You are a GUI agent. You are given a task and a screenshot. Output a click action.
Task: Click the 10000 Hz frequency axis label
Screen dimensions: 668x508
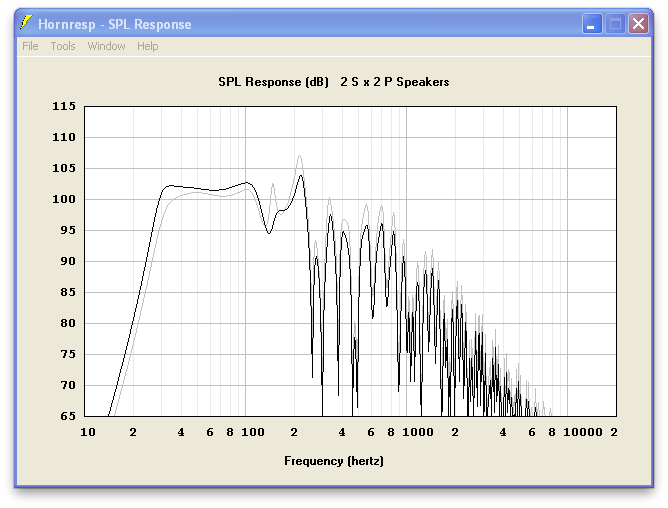click(x=583, y=432)
